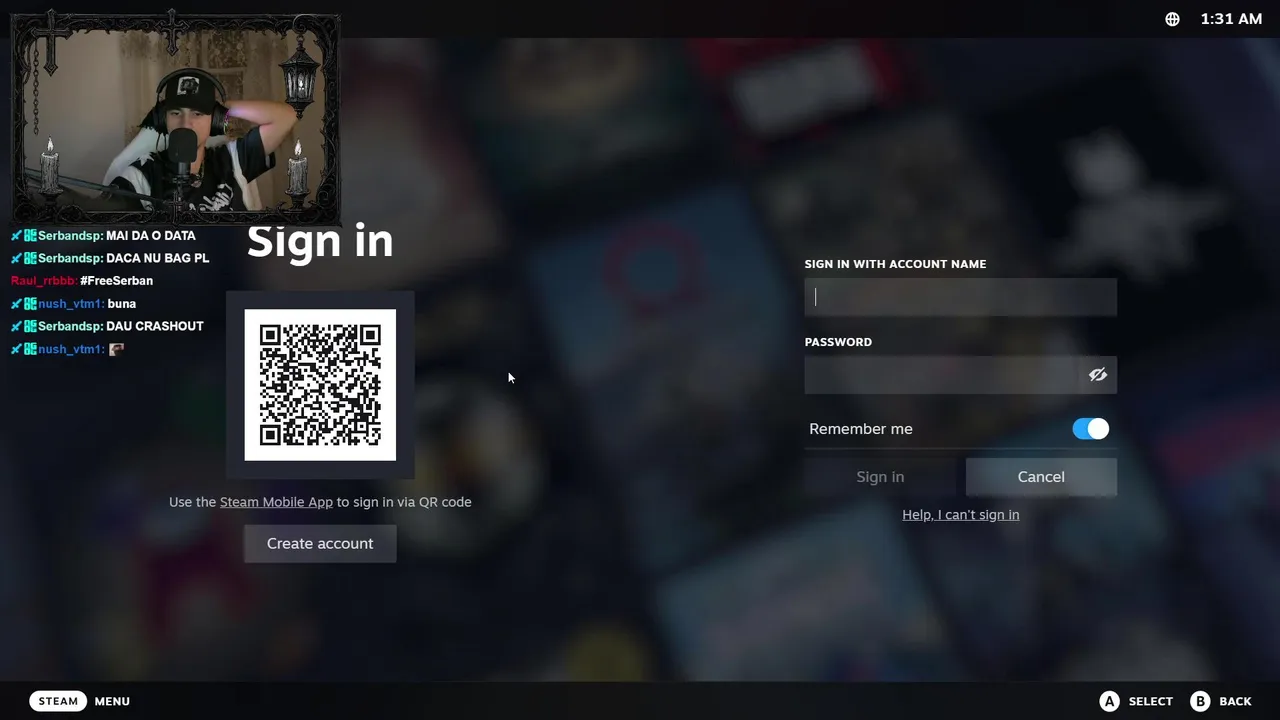
Task: Click the streamer webcam overlay
Action: pyautogui.click(x=175, y=117)
